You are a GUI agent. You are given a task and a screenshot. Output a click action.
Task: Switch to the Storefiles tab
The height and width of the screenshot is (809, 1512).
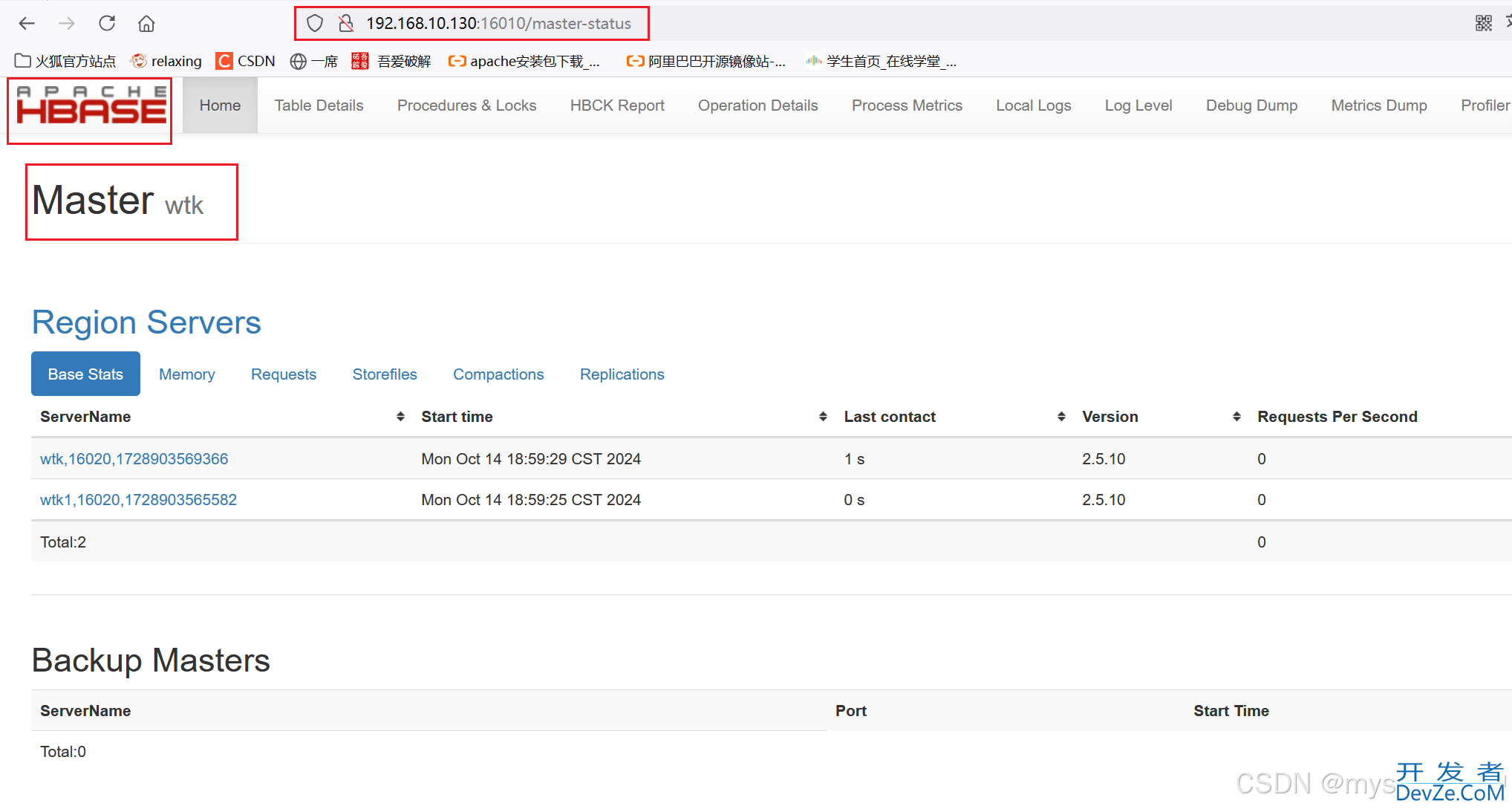coord(385,374)
